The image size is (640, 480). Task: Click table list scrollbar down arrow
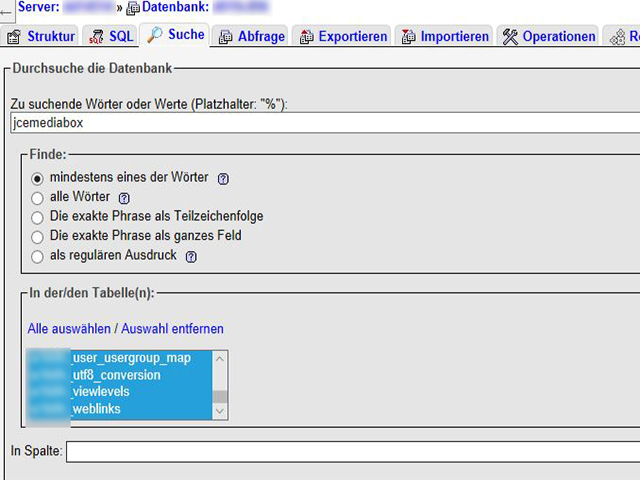[x=220, y=411]
